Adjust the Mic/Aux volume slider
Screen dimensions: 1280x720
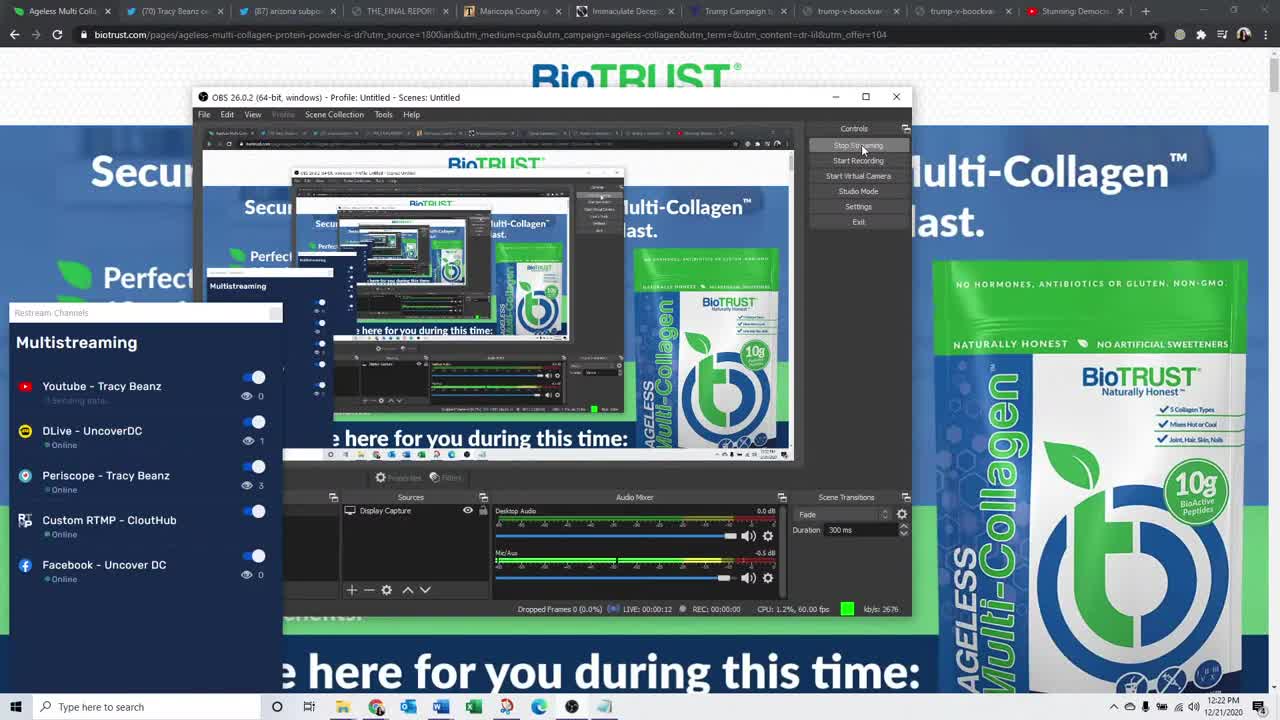pyautogui.click(x=616, y=577)
